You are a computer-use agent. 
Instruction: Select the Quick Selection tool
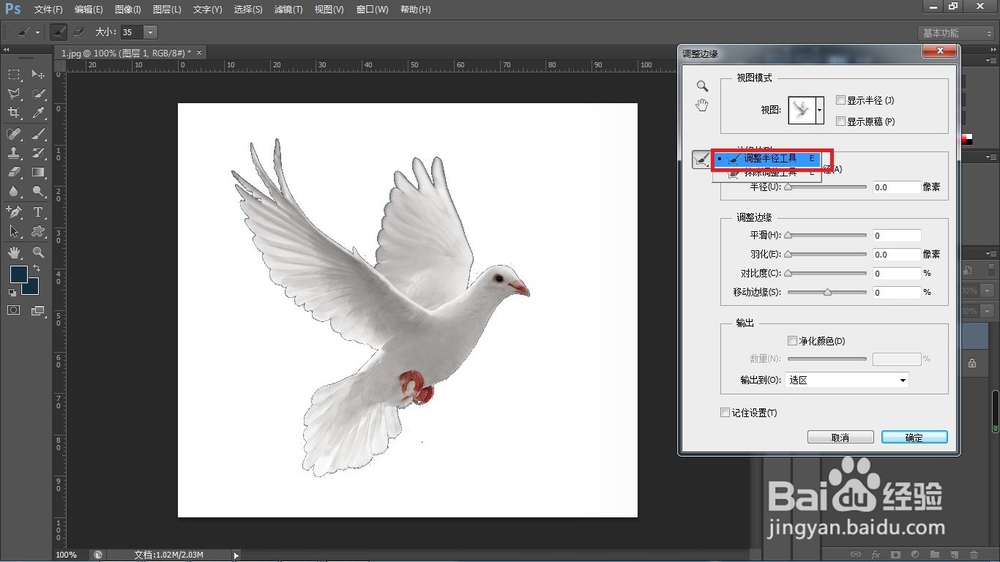coord(38,94)
